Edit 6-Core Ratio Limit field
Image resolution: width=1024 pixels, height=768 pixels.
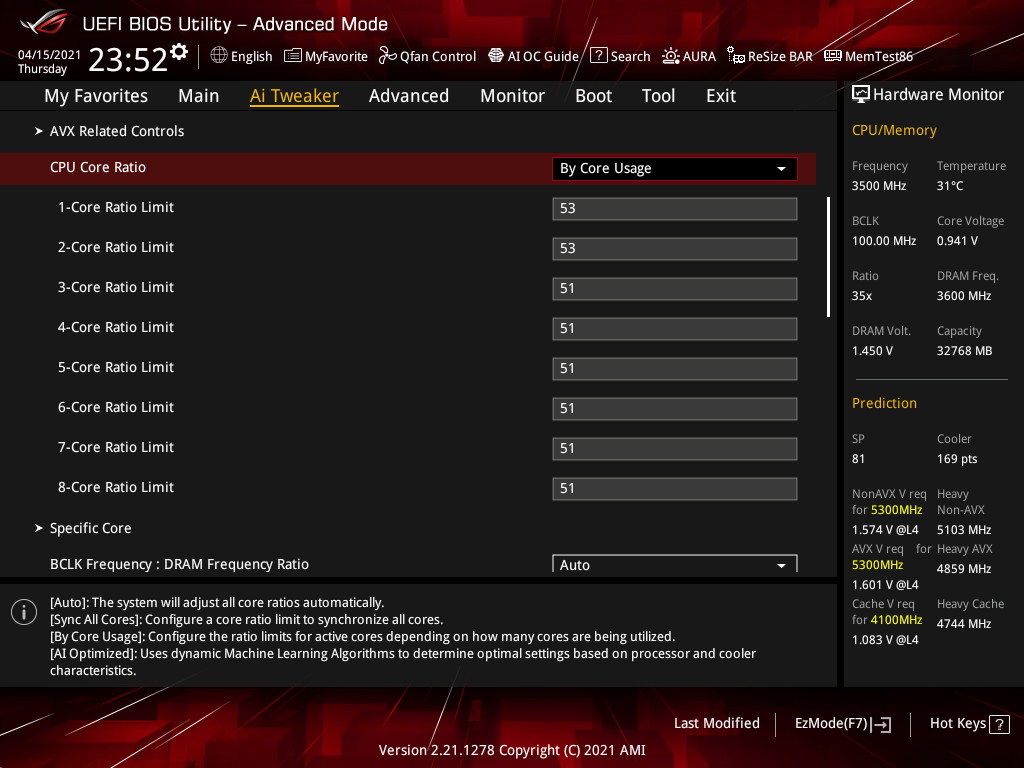click(674, 408)
